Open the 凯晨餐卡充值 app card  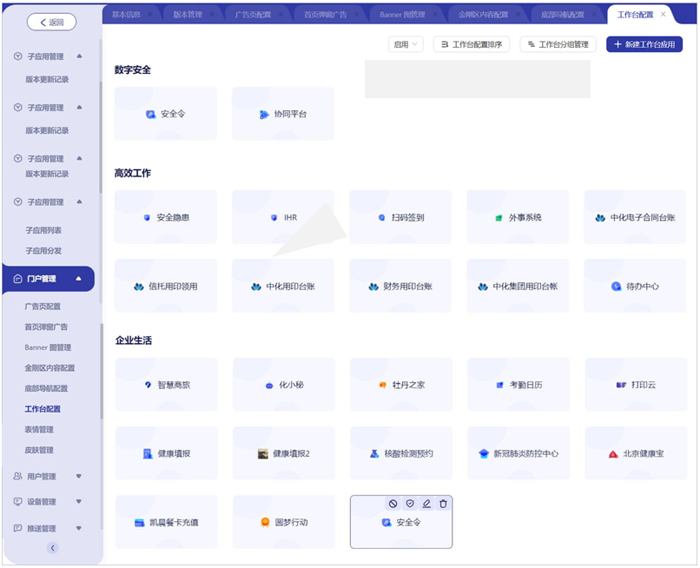pos(166,522)
